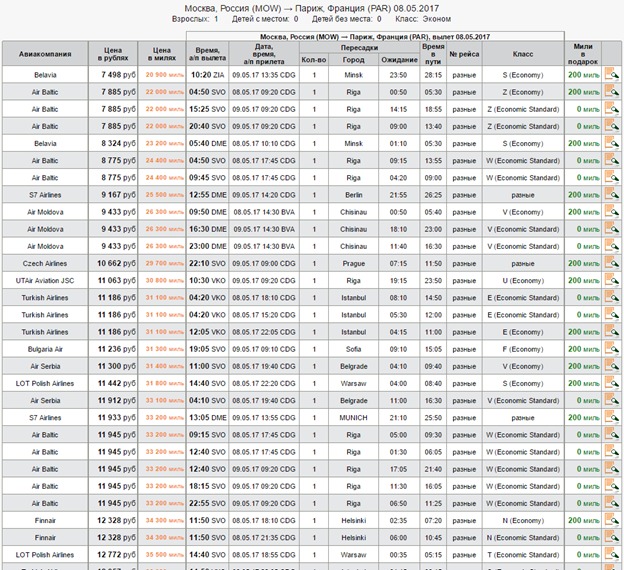The image size is (624, 570).
Task: Open details icon for Air Baltic 09:45 SVO flight
Action: click(x=612, y=177)
